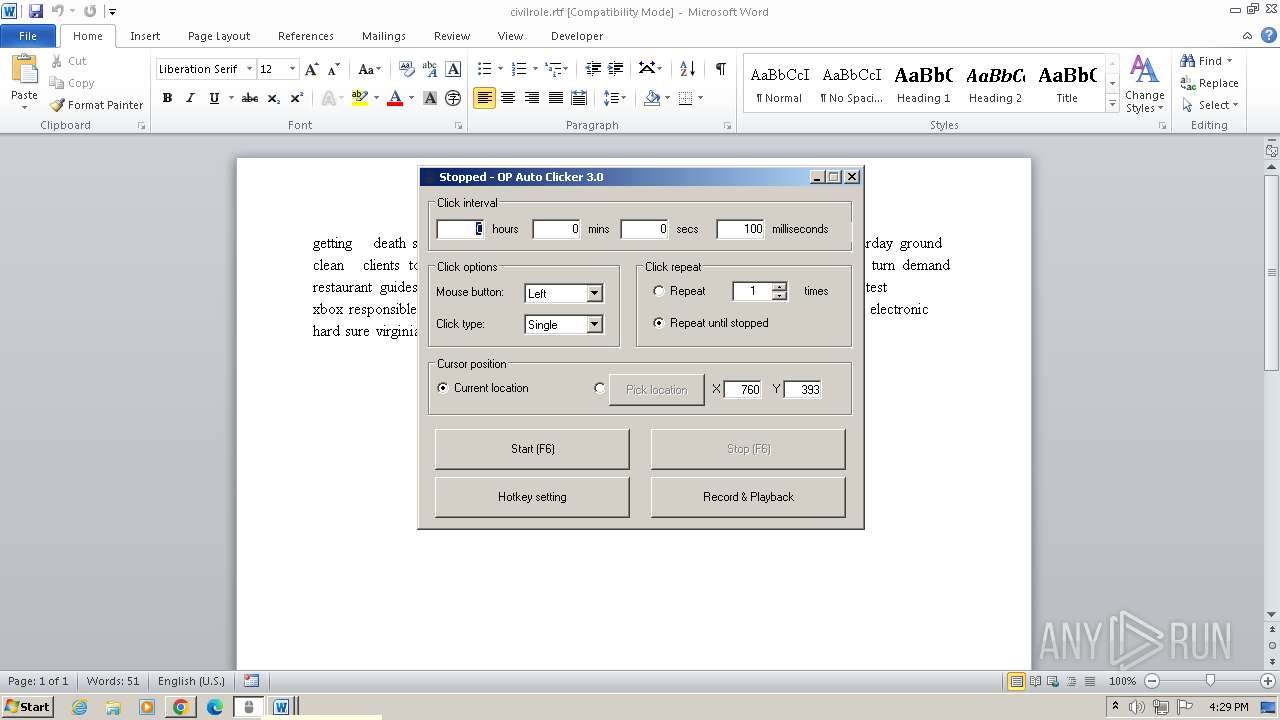Click milliseconds input field

(x=741, y=229)
